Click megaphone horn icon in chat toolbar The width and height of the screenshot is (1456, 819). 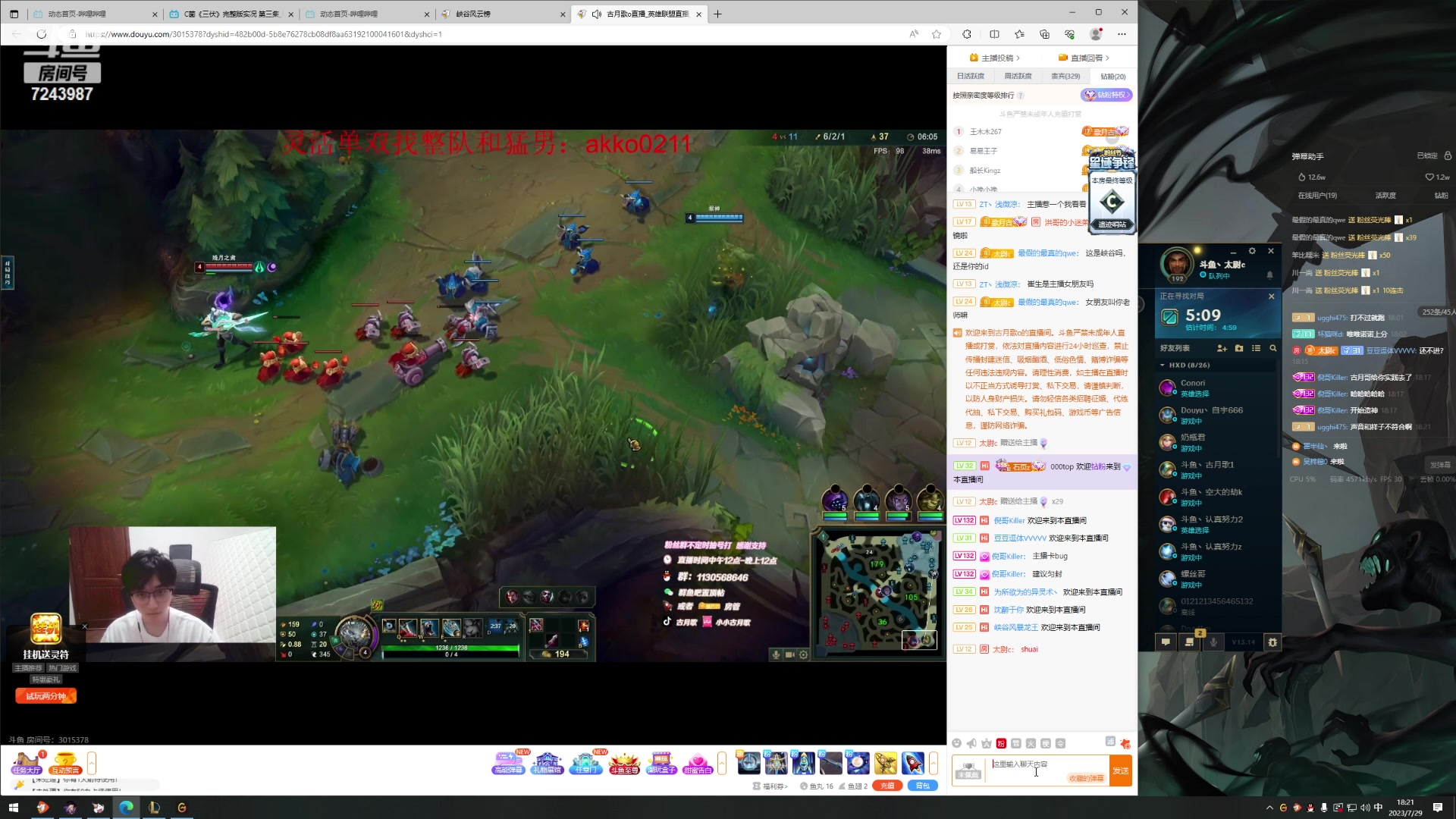(971, 743)
